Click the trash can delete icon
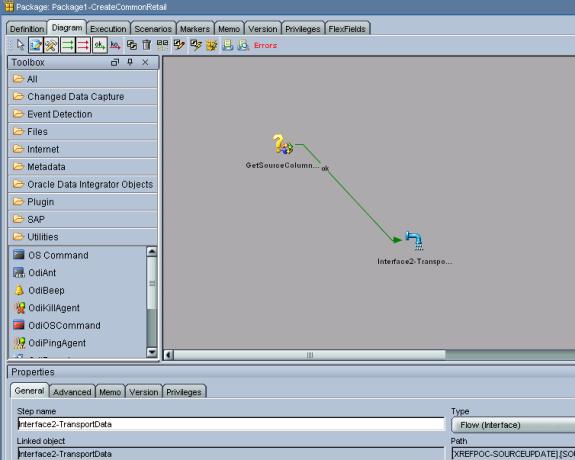575x460 pixels. click(x=147, y=45)
